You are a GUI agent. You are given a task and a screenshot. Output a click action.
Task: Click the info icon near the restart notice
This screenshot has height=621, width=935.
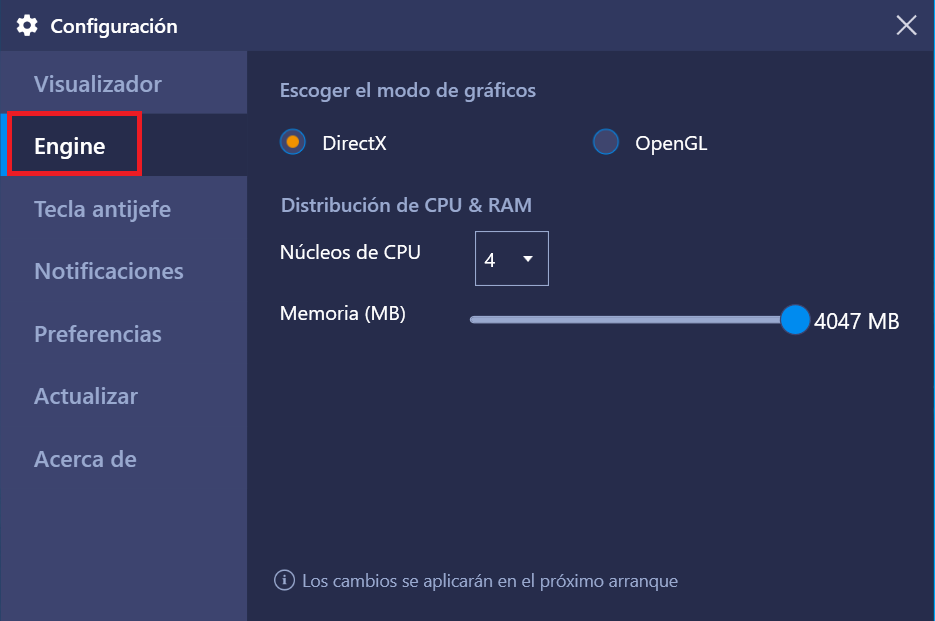pos(288,581)
